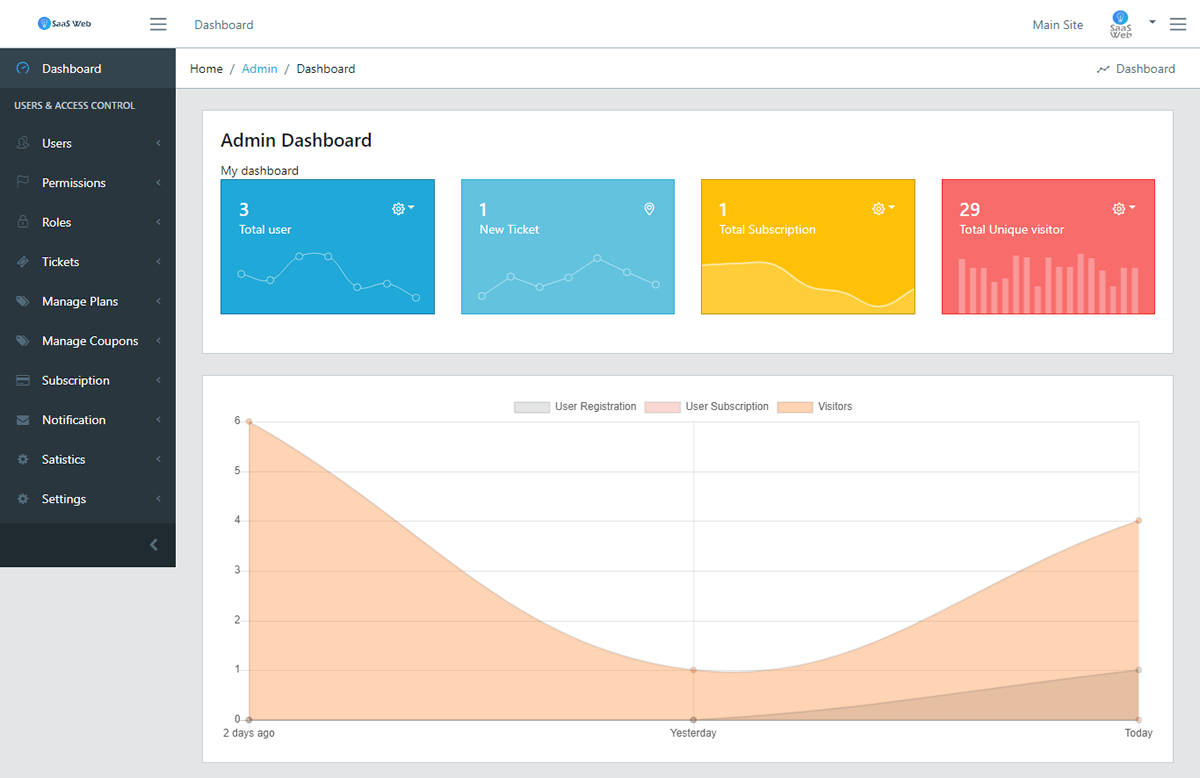This screenshot has height=778, width=1200.
Task: Open the user avatar dropdown caret
Action: (1152, 21)
